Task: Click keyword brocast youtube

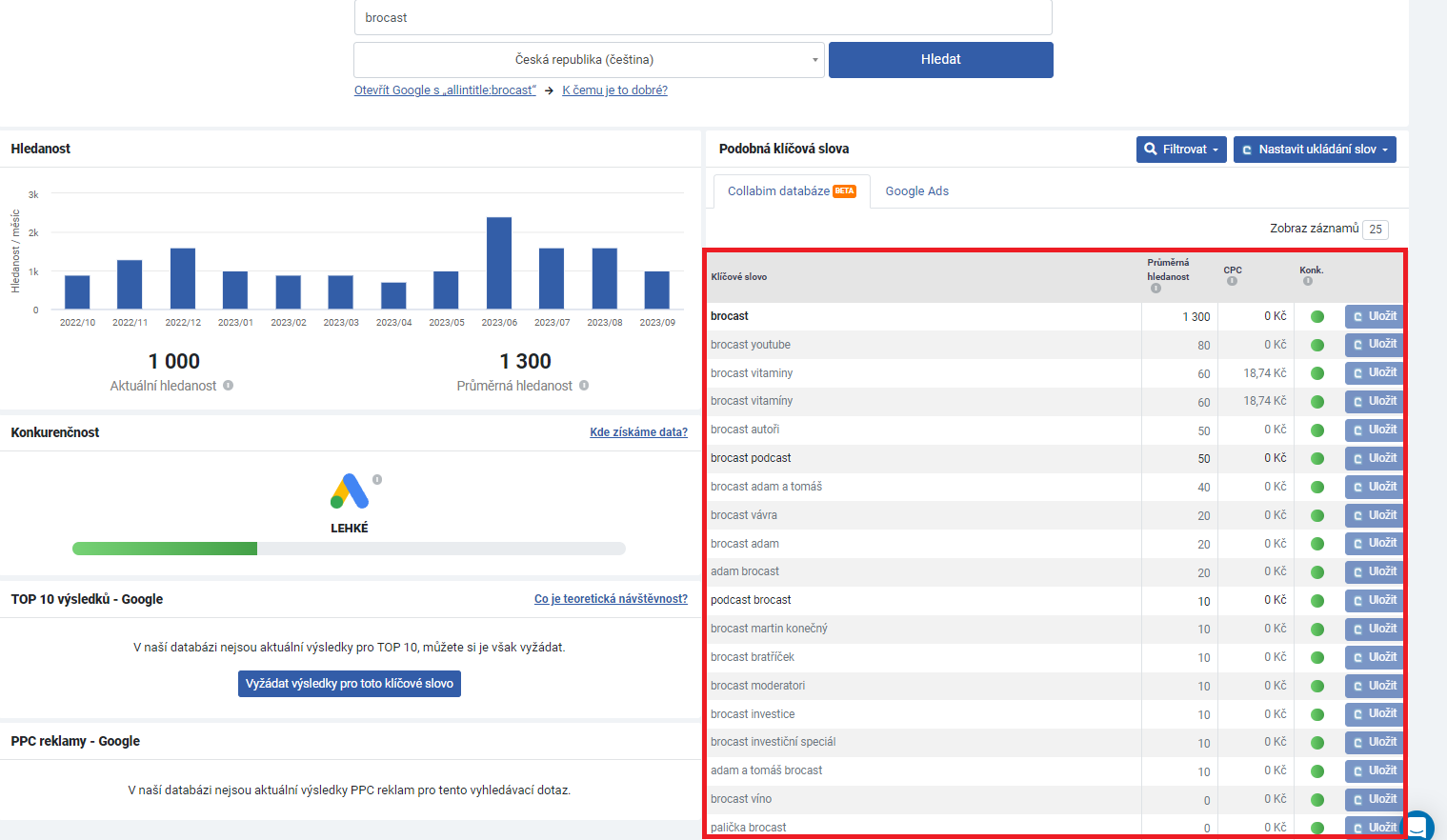Action: pyautogui.click(x=751, y=345)
